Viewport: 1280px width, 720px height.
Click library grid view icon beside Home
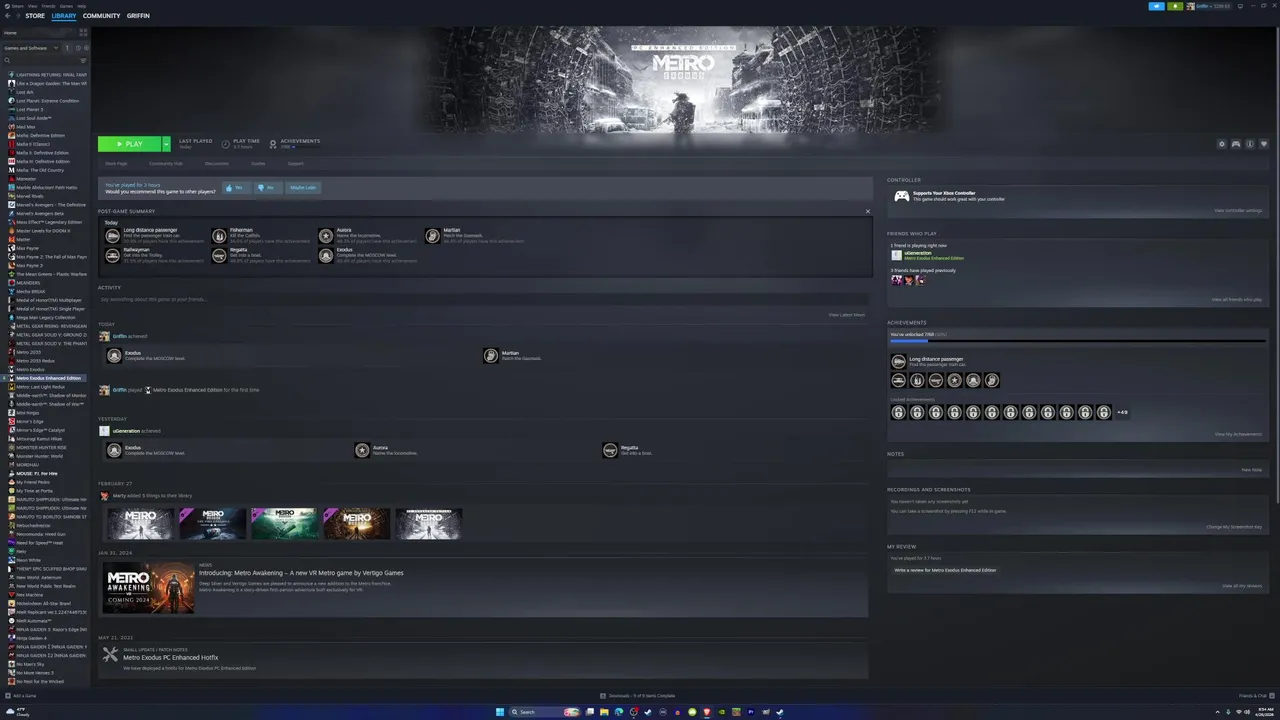pyautogui.click(x=84, y=33)
